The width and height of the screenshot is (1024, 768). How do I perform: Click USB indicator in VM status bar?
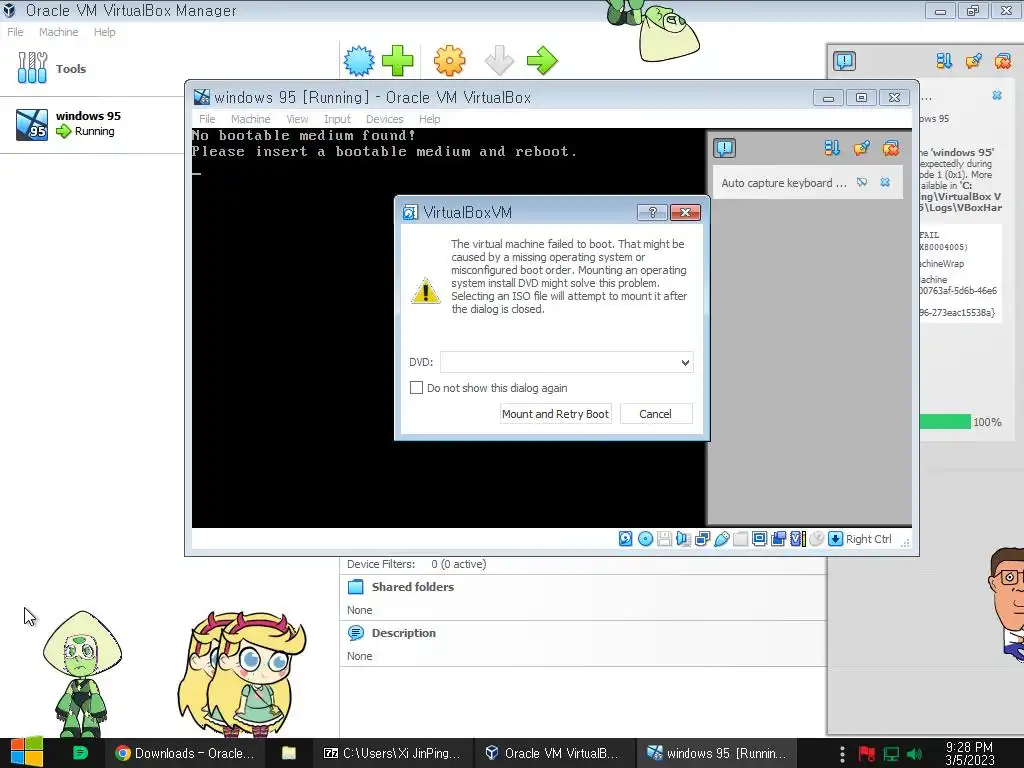pyautogui.click(x=722, y=539)
